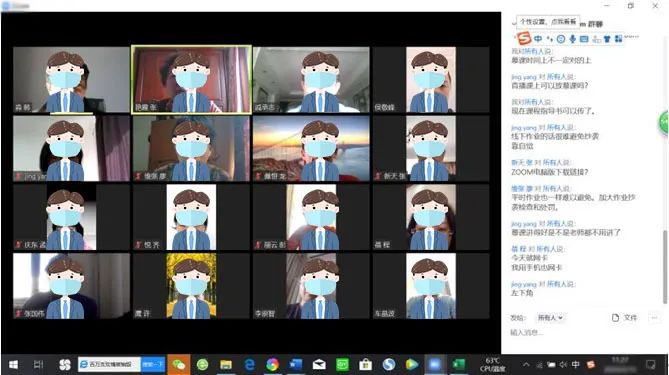Image resolution: width=669 pixels, height=375 pixels.
Task: Open Sogou toolbox grid icon
Action: (619, 39)
